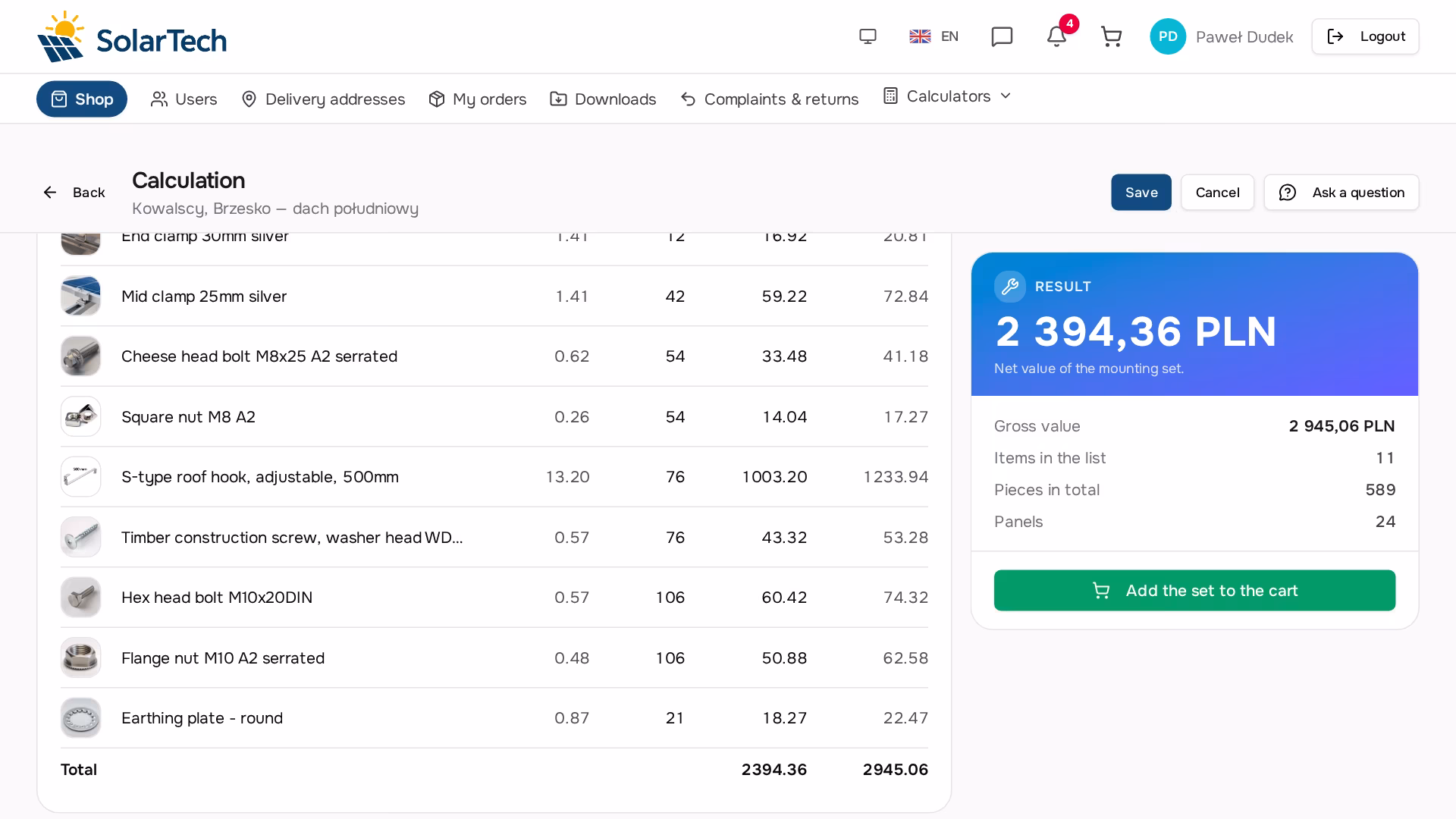Click Gross value 2 945,06 PLN
1456x819 pixels.
1341,426
